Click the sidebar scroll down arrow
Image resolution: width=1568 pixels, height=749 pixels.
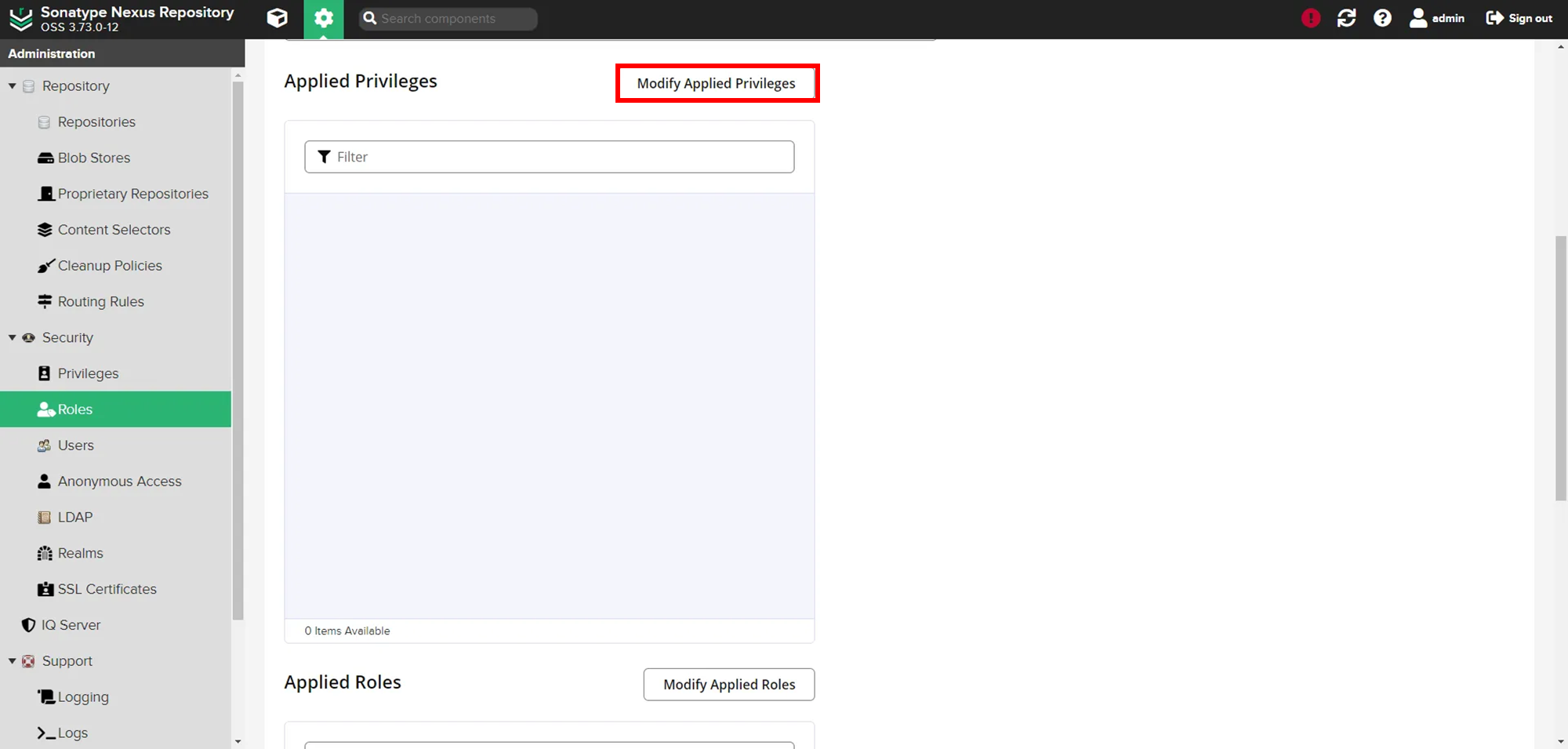tap(238, 741)
